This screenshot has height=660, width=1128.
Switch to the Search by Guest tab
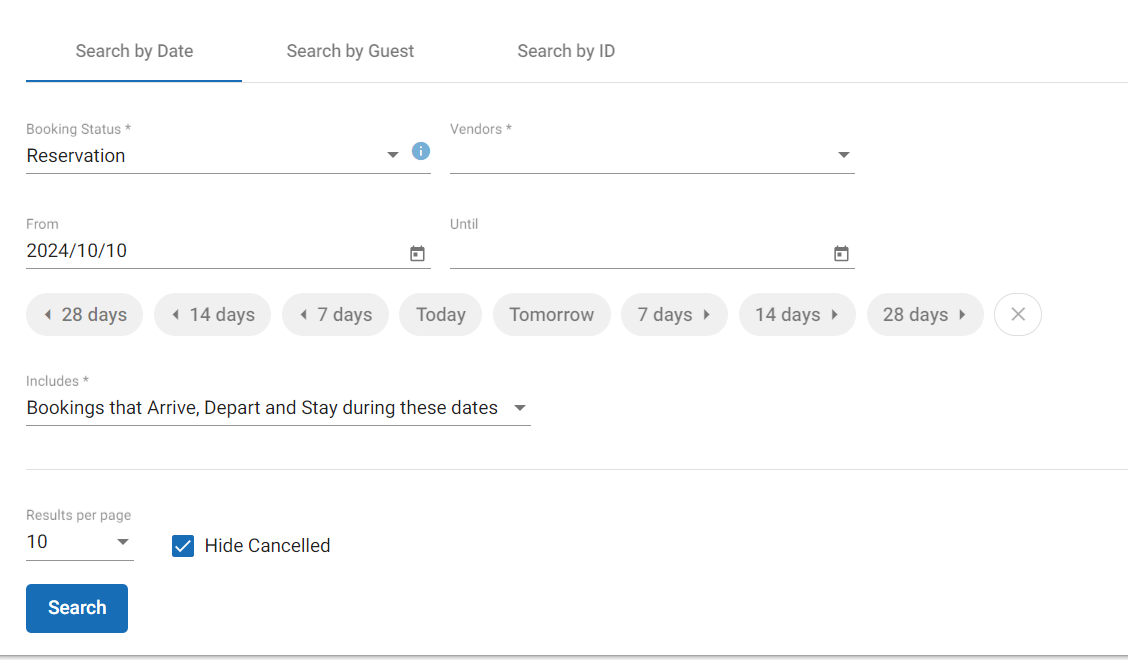pos(350,51)
